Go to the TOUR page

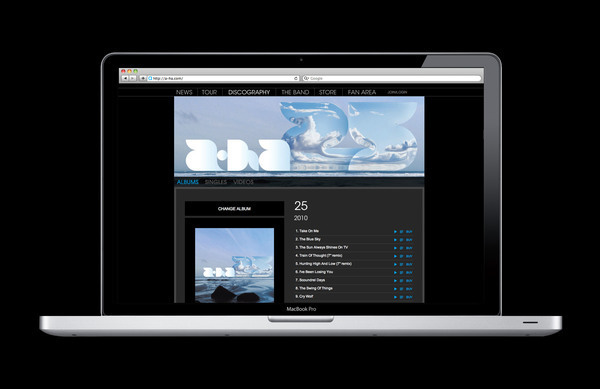pos(209,92)
